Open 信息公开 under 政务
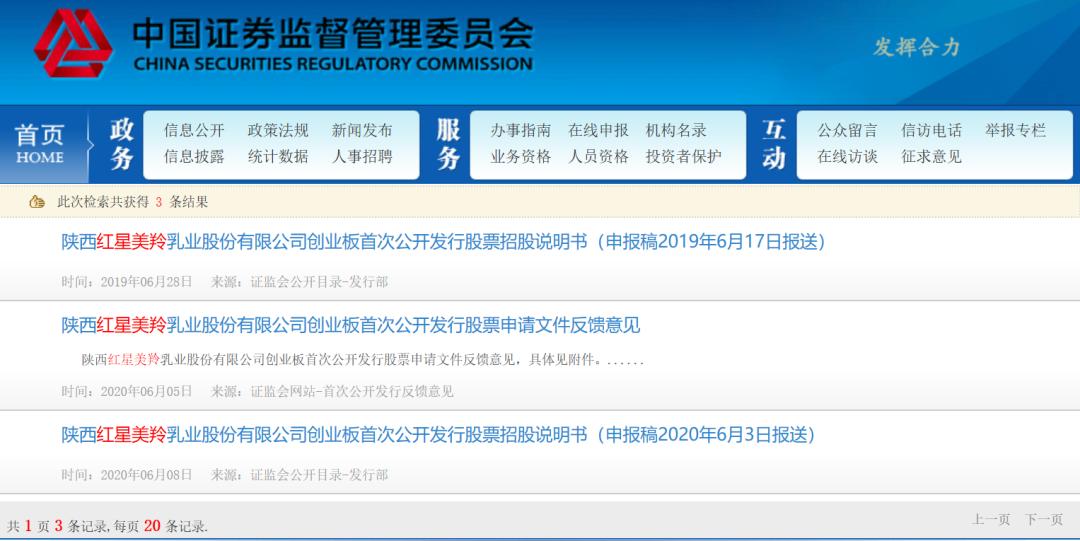 click(194, 130)
